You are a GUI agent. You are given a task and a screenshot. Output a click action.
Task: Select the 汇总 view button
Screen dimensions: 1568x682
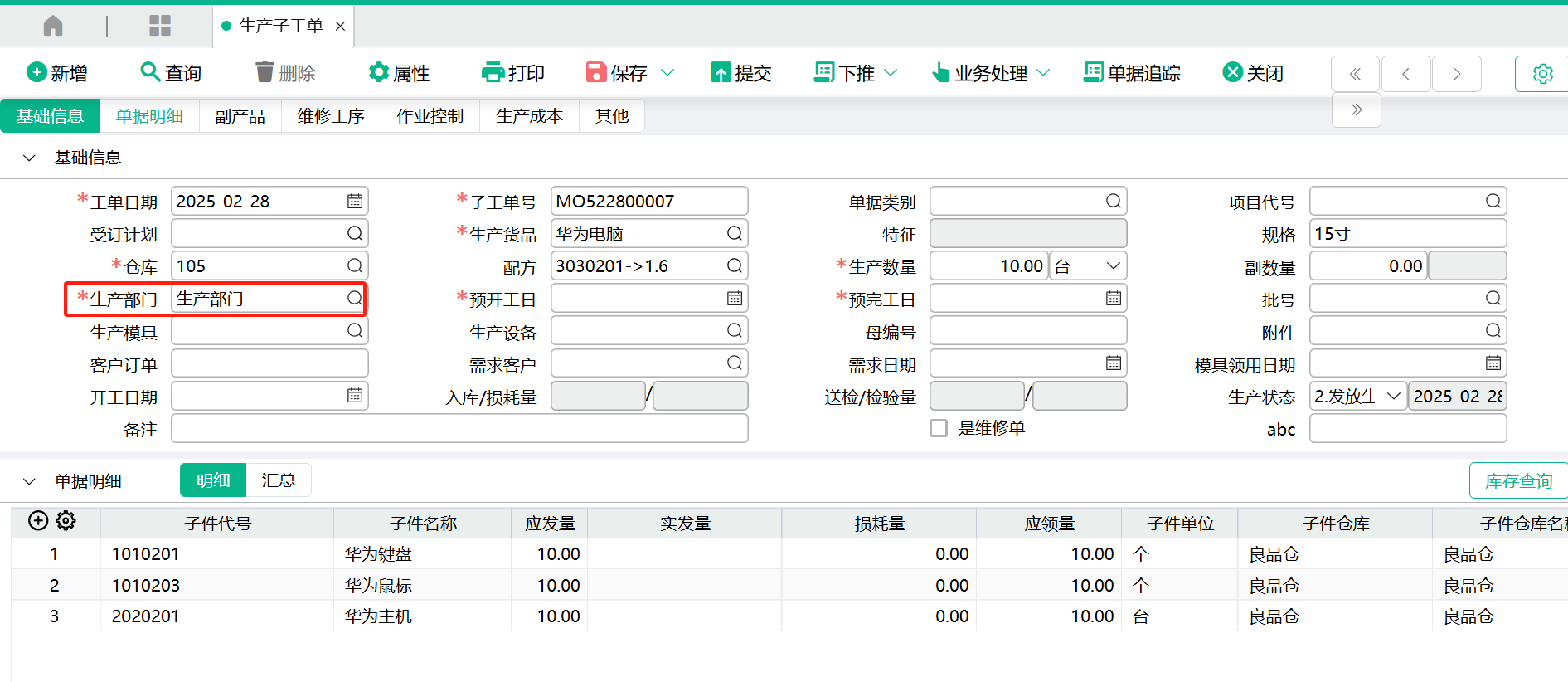(x=278, y=480)
